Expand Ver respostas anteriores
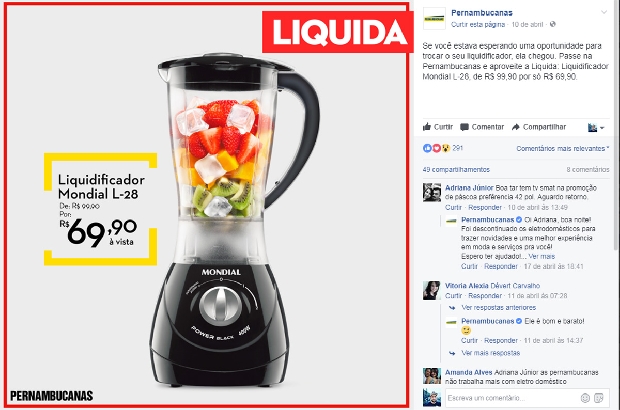The image size is (620, 410). [x=498, y=308]
